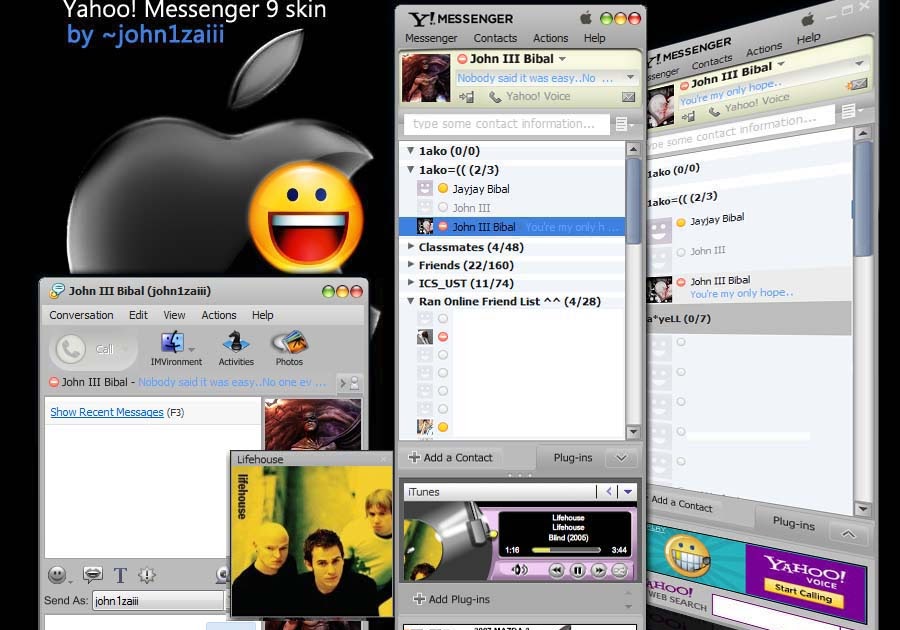Expand the Friends (22/160) group
This screenshot has height=630, width=900.
click(x=410, y=265)
